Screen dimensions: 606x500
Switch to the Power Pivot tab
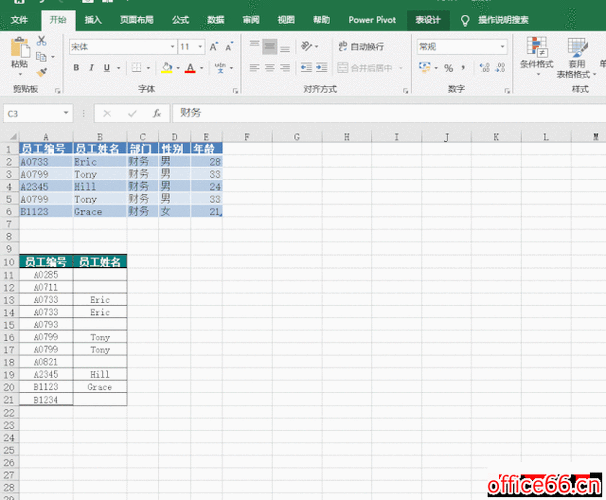pyautogui.click(x=372, y=20)
